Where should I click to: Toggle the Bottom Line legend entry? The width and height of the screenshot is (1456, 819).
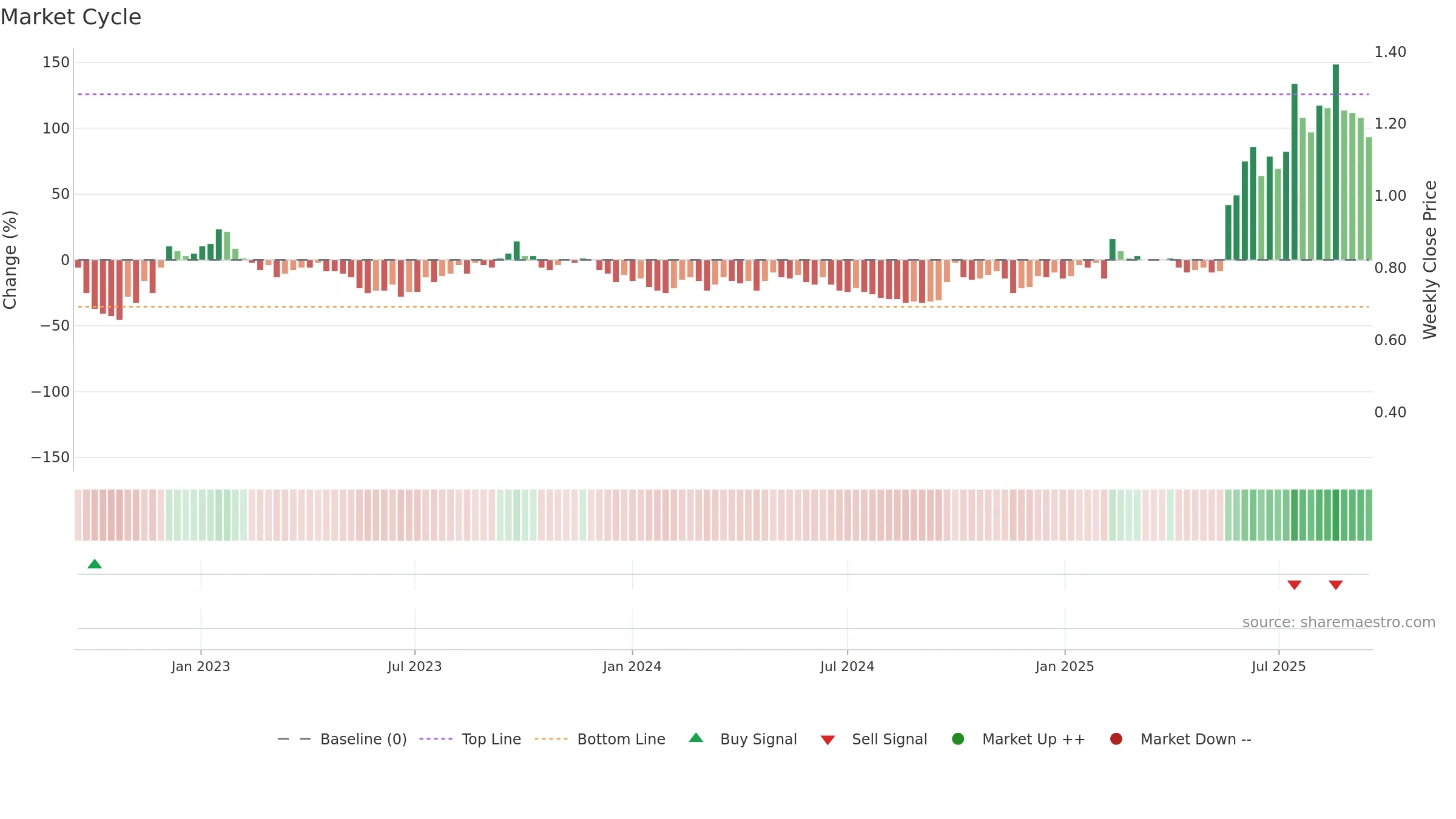pos(600,739)
